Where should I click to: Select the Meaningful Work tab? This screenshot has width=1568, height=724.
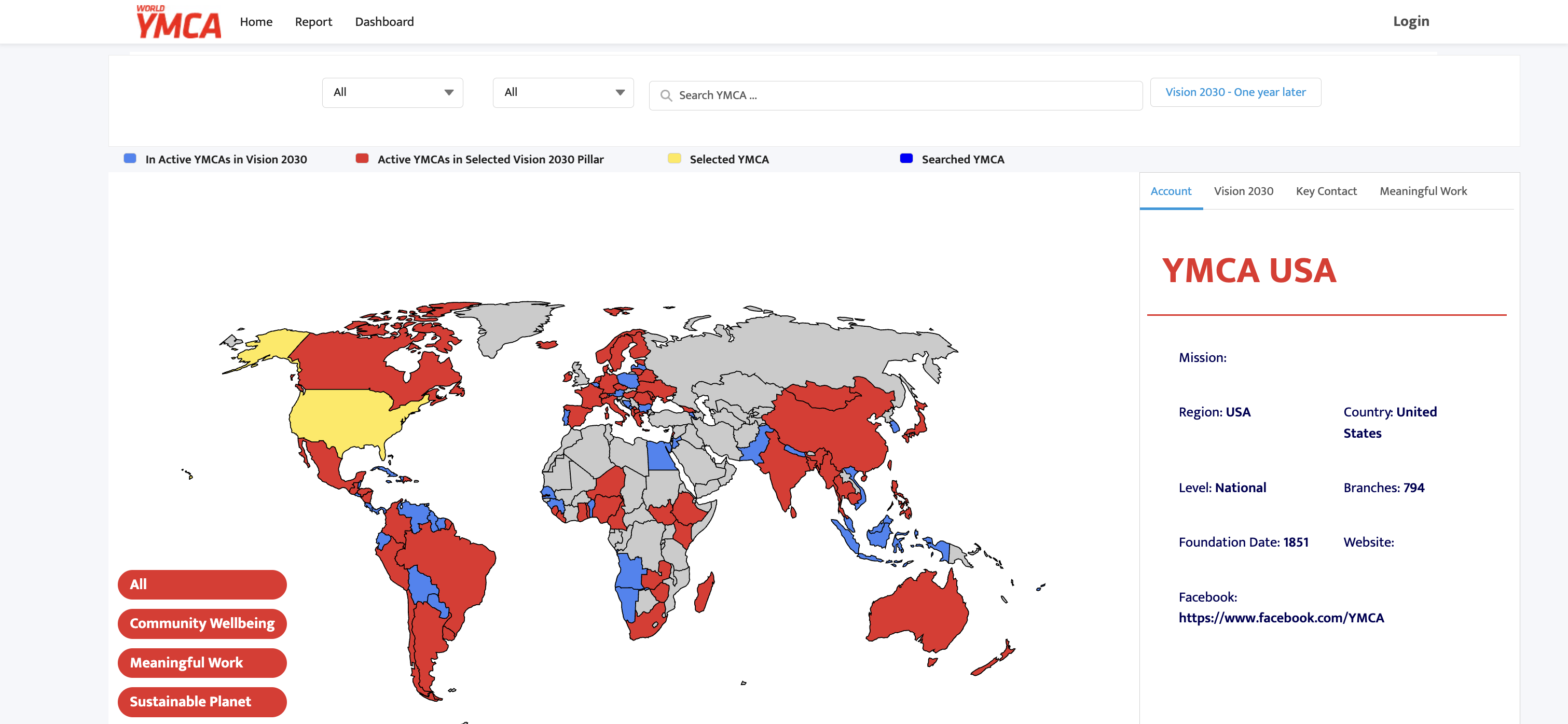[x=1423, y=191]
